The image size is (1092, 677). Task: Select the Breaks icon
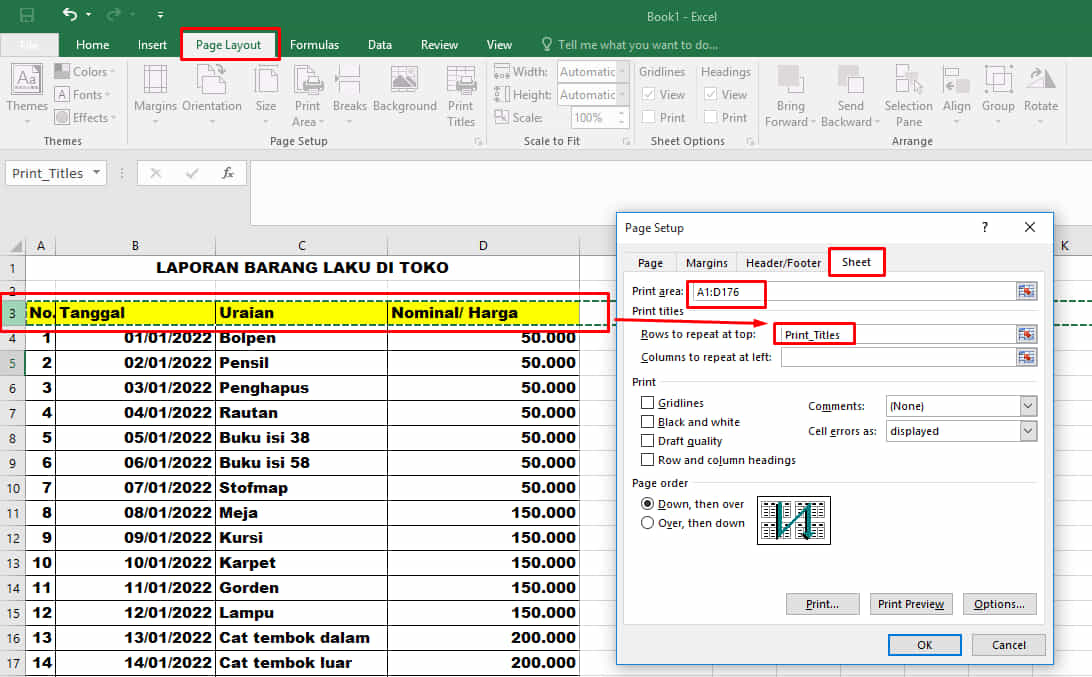(x=349, y=89)
